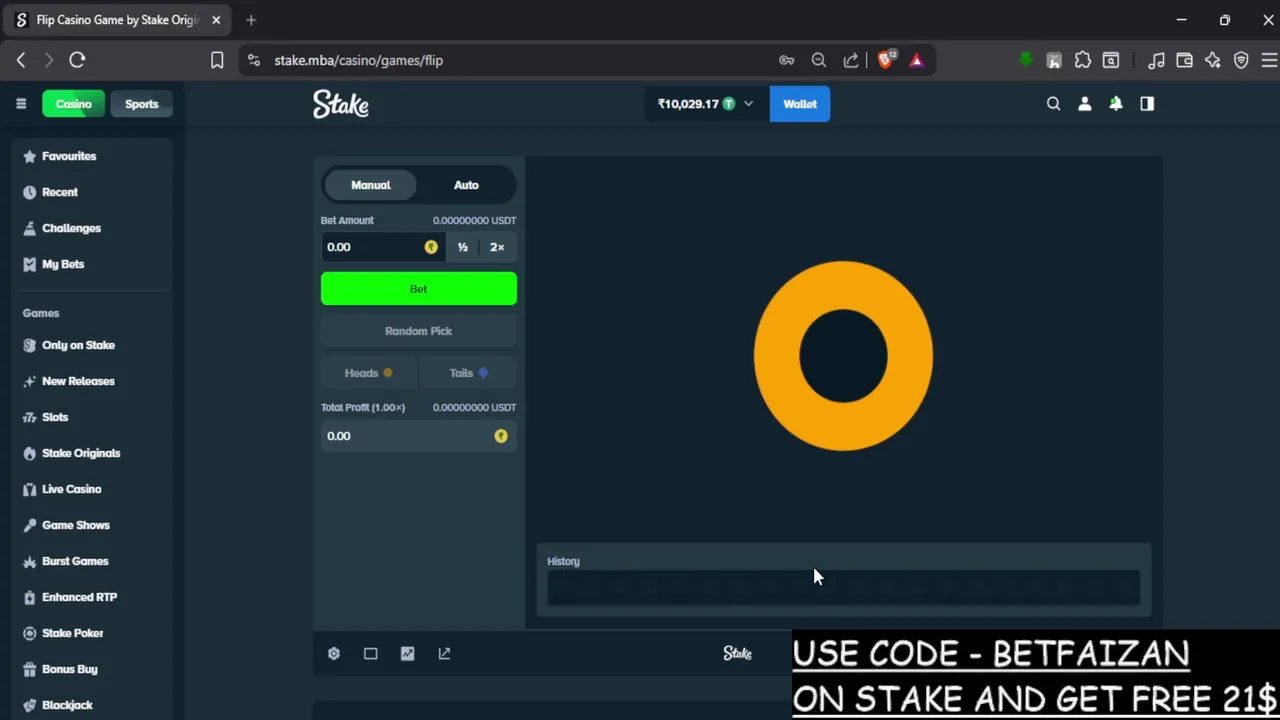Bookmark this page icon
The width and height of the screenshot is (1280, 720).
[217, 60]
